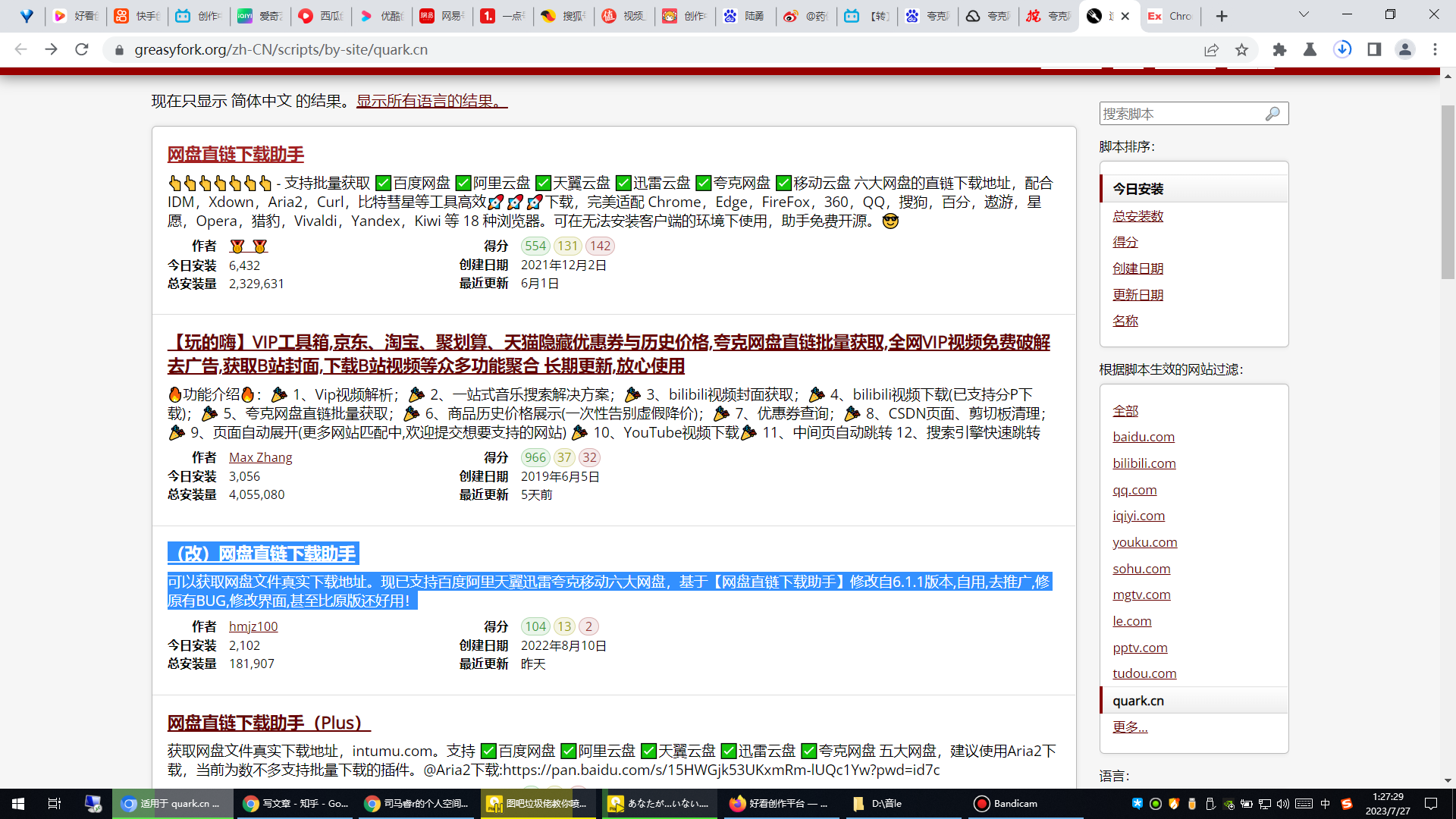Click the Windows Start button
Image resolution: width=1456 pixels, height=819 pixels.
pyautogui.click(x=17, y=803)
